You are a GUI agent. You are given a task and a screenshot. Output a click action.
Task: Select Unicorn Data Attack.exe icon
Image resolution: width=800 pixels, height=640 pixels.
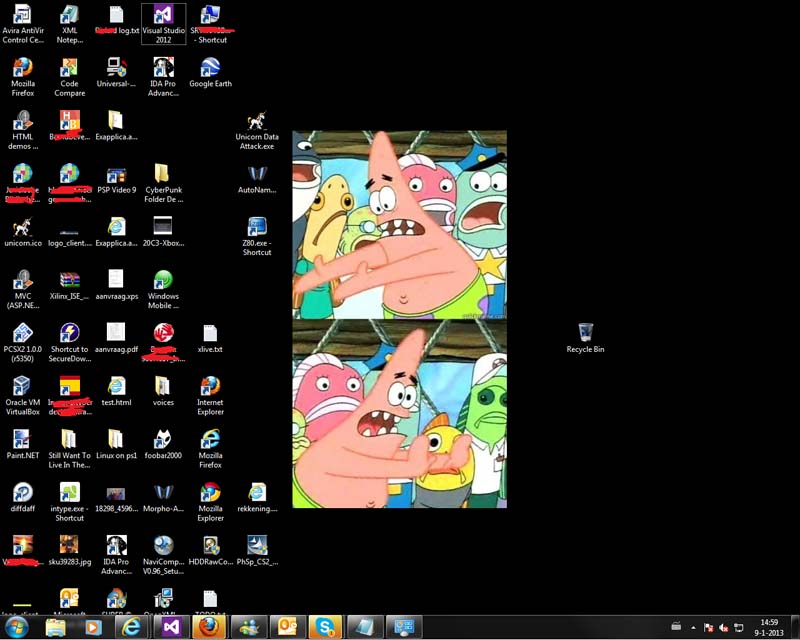[257, 130]
